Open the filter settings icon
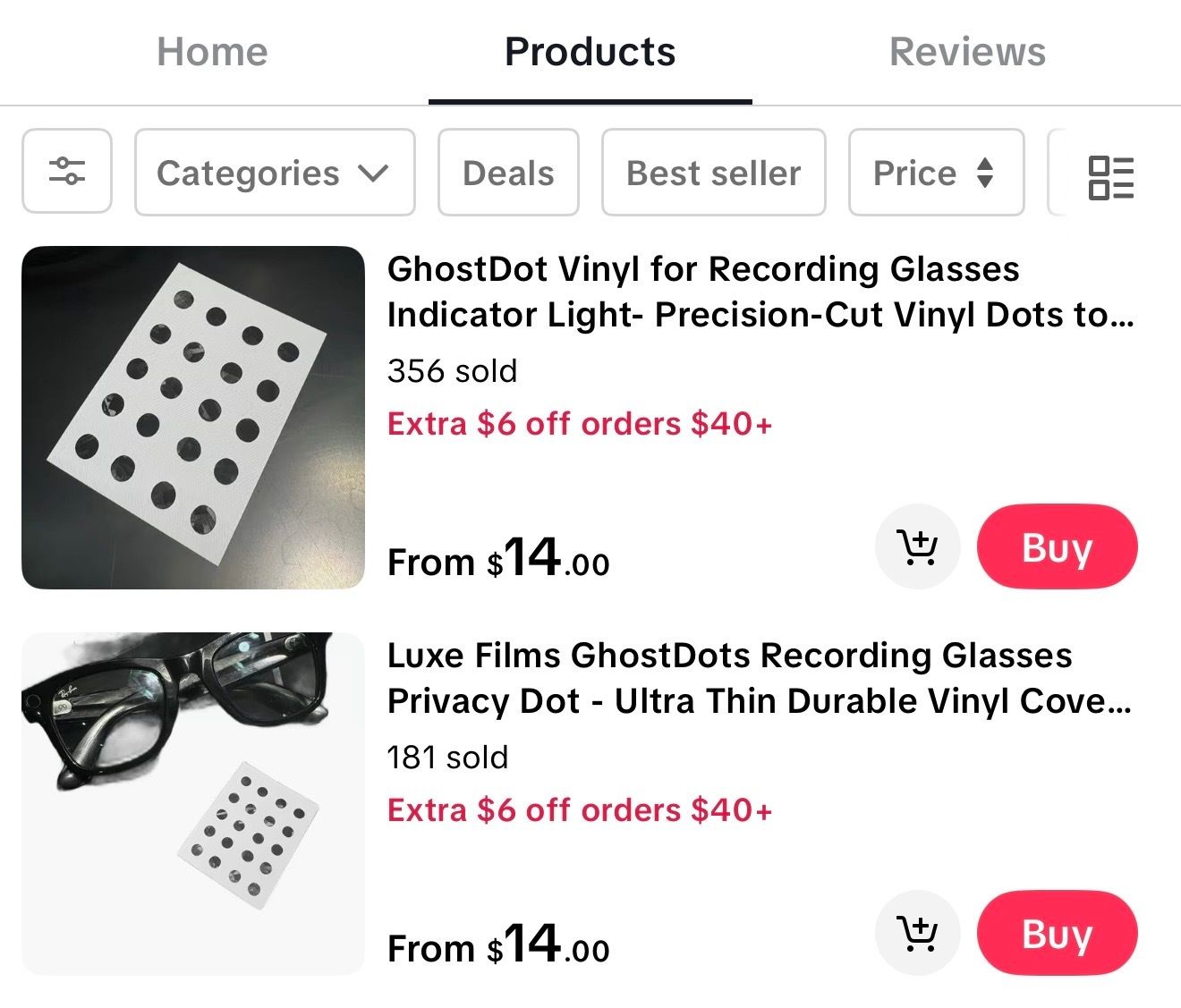The width and height of the screenshot is (1181, 1008). point(67,172)
